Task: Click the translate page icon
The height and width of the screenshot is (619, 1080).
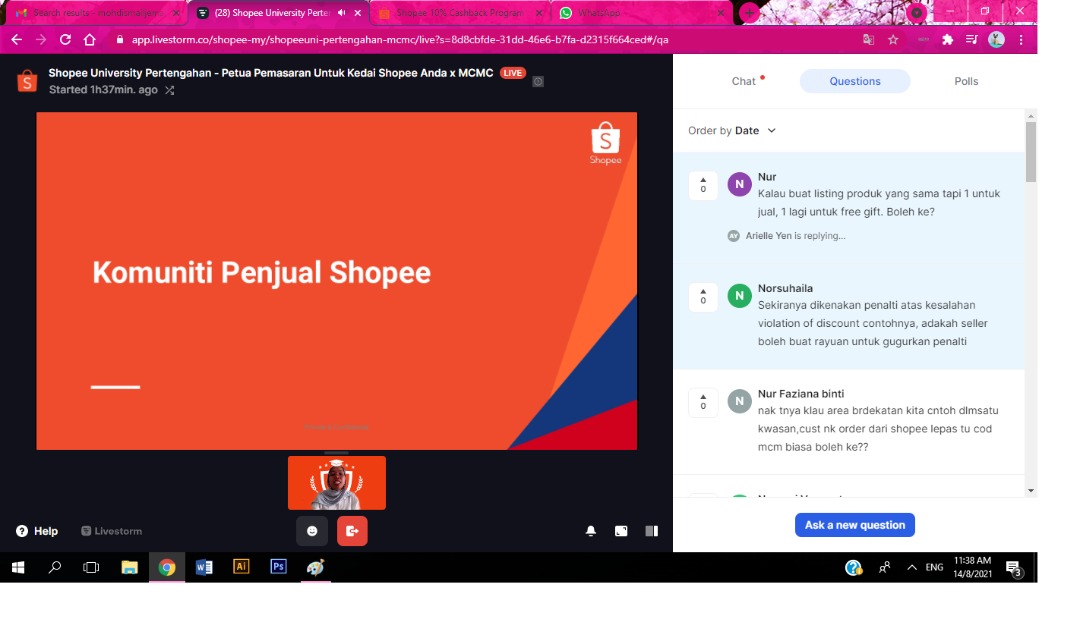Action: coord(869,40)
